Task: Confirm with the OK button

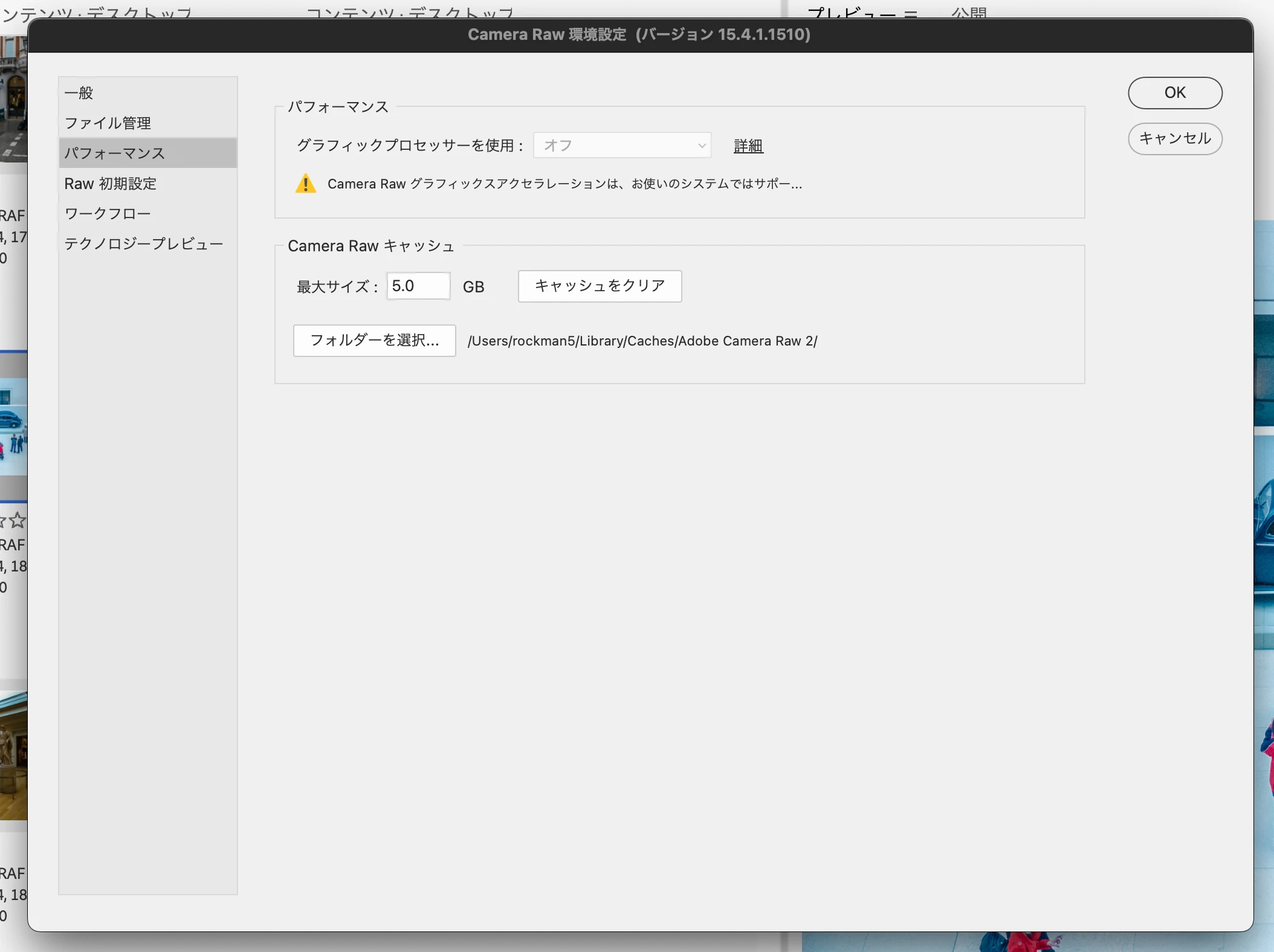Action: click(1174, 93)
